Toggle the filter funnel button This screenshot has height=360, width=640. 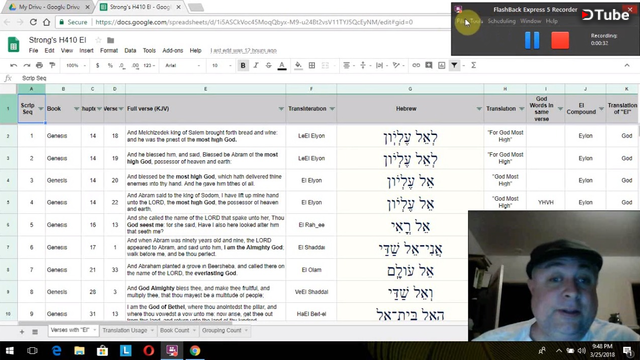pyautogui.click(x=454, y=65)
